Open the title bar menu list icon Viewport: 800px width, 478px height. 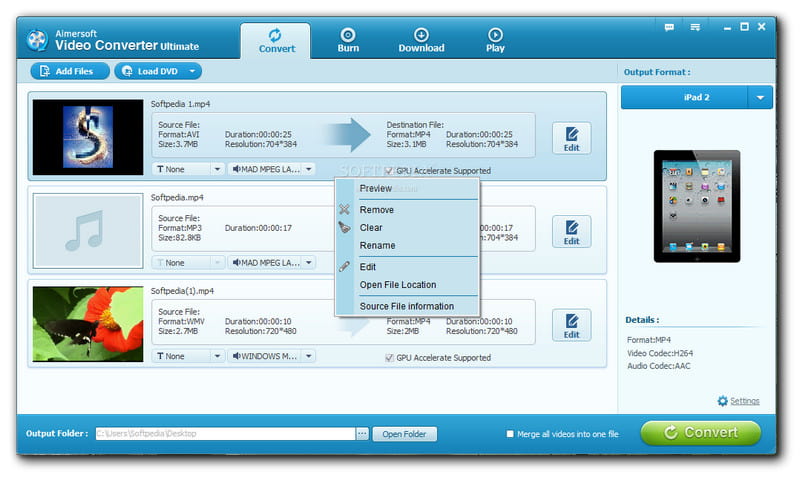click(692, 27)
